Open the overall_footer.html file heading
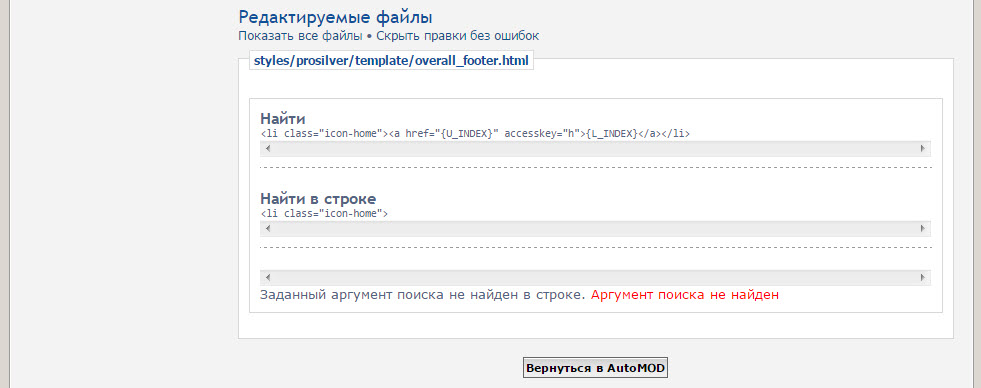Image resolution: width=981 pixels, height=388 pixels. pos(391,61)
